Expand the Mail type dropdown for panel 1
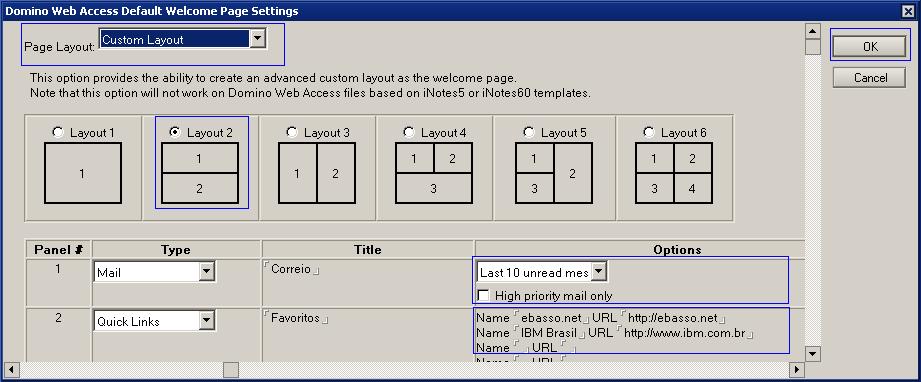This screenshot has width=921, height=382. (206, 272)
